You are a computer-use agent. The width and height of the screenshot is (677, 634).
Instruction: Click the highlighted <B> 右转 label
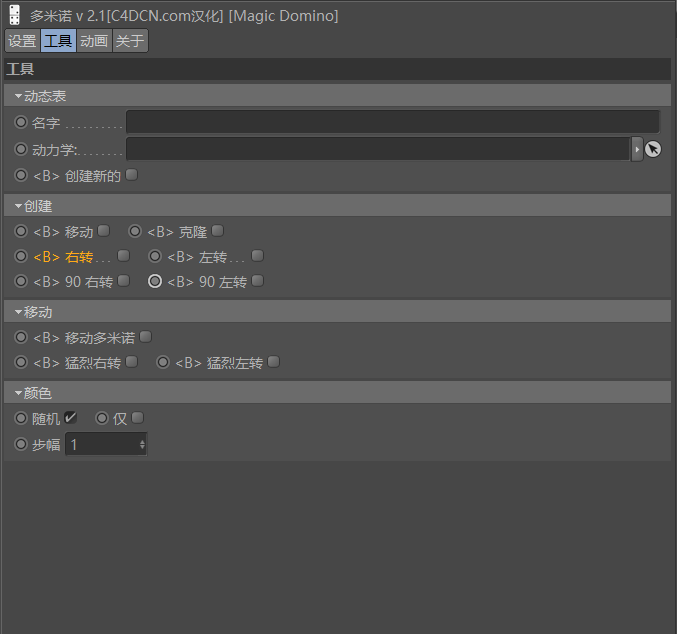[x=63, y=257]
